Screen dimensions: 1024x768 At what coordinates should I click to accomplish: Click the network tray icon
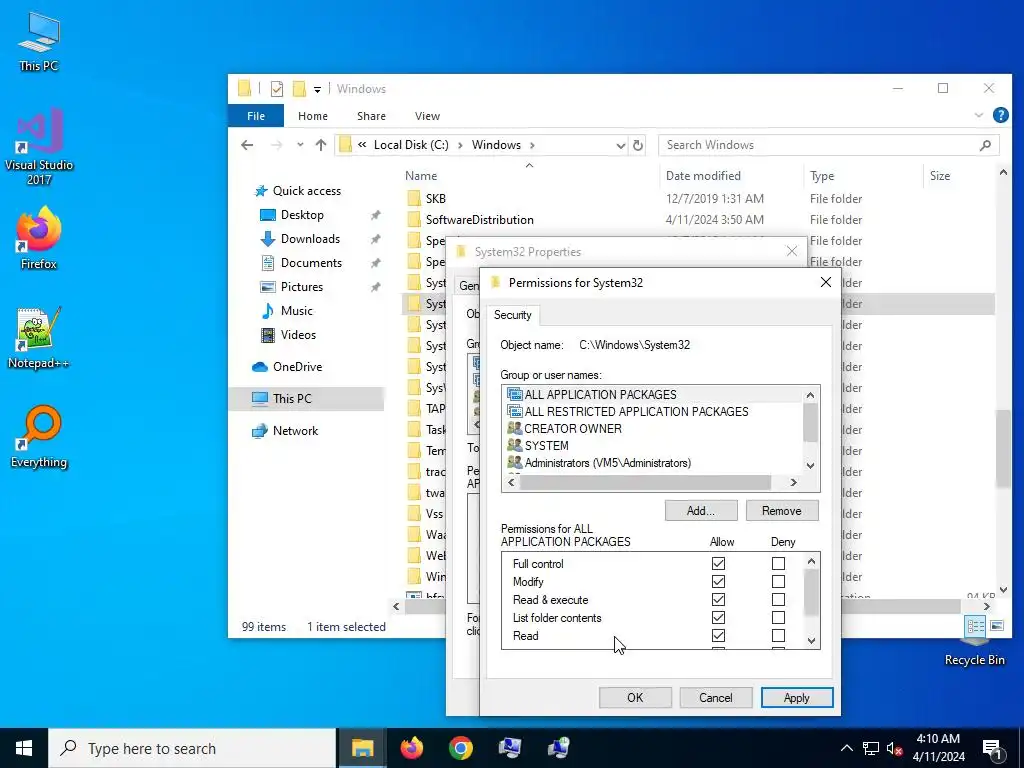click(x=871, y=748)
